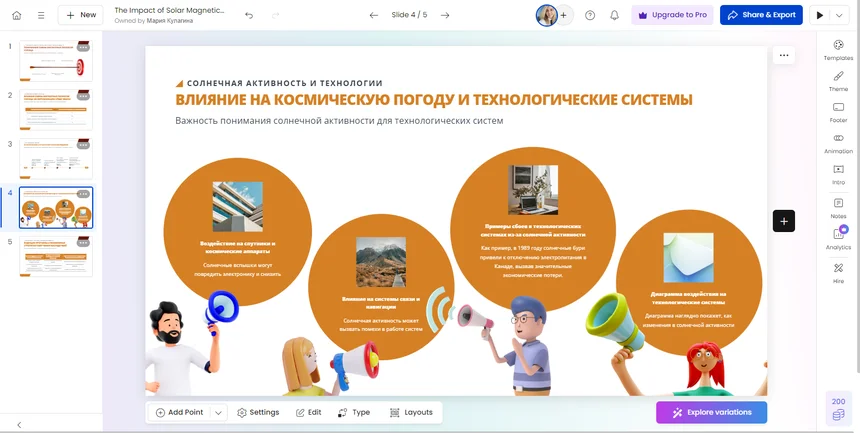Open Layouts options
The width and height of the screenshot is (860, 433).
click(x=411, y=413)
